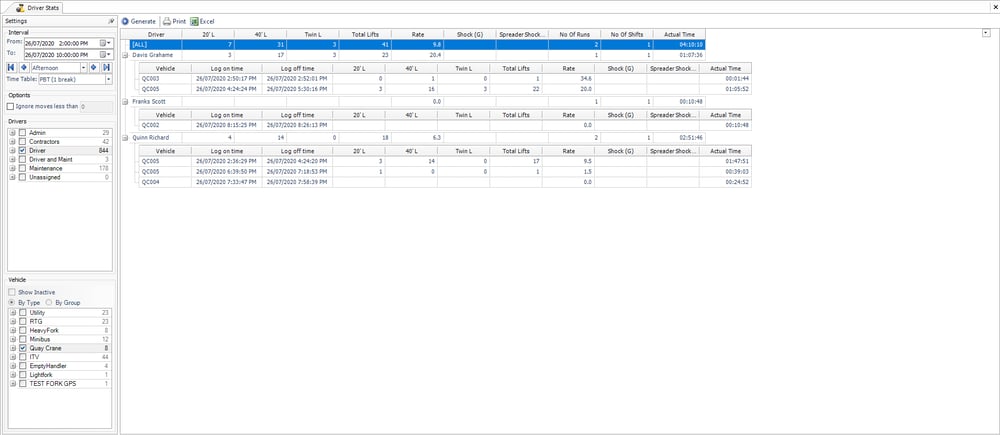
Task: Check the EmptyHandler vehicle checkbox
Action: point(23,367)
